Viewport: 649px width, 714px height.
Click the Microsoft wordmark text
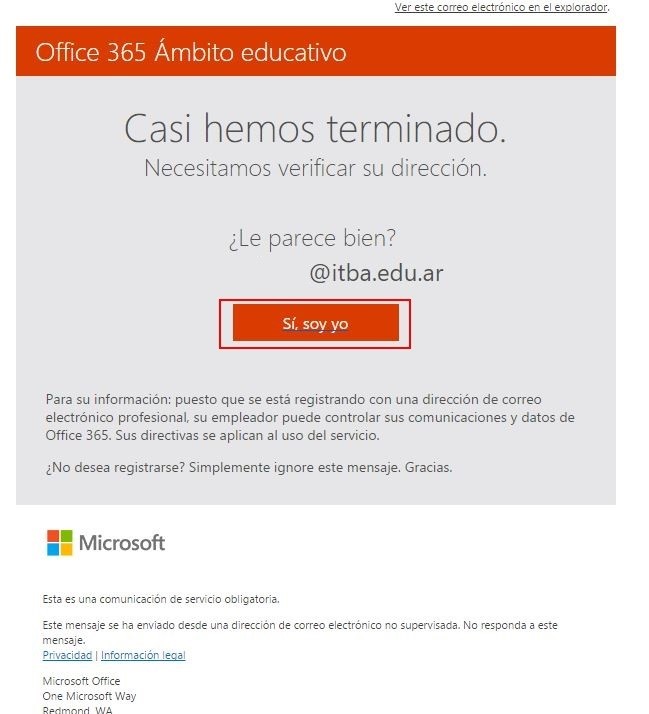(x=122, y=543)
